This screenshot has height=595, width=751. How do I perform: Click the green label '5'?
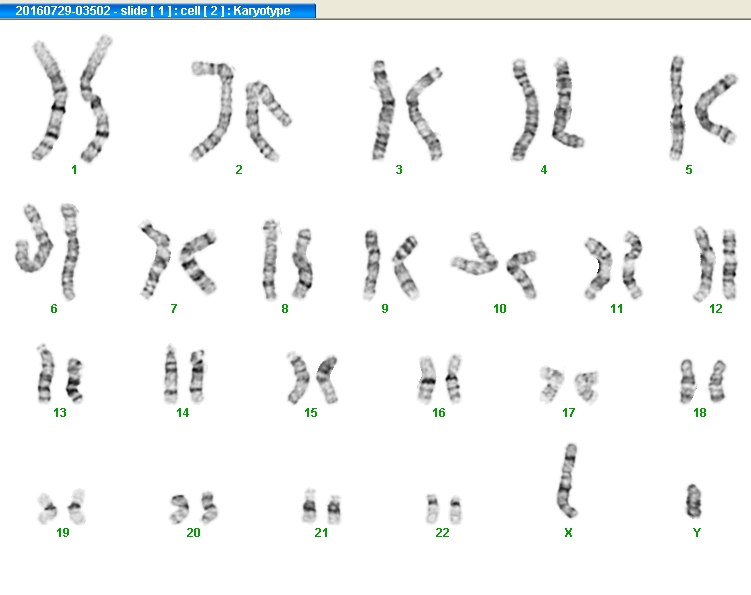tap(689, 170)
